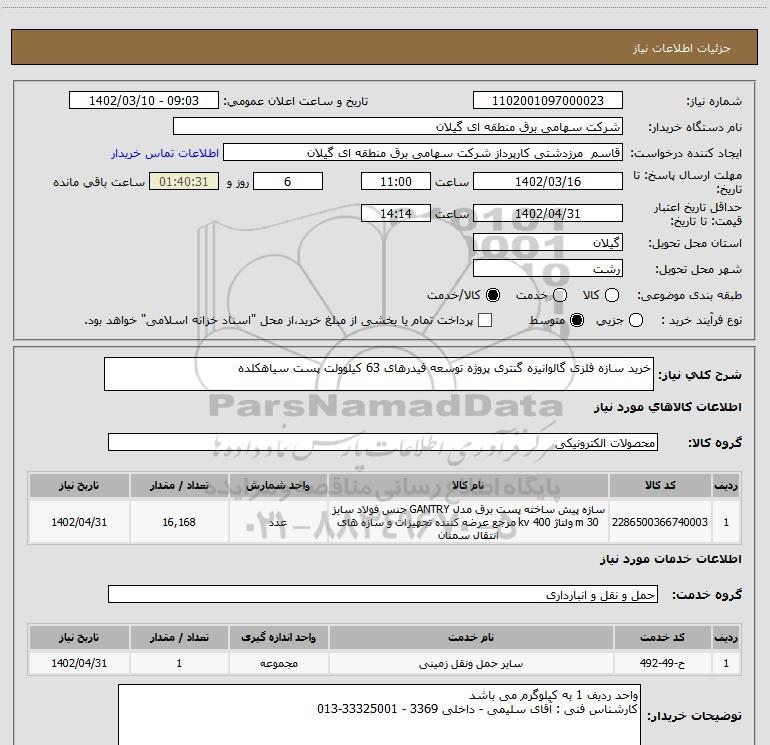770x745 pixels.
Task: Click the announcement date field 1402/03/10 - 09:03
Action: tap(144, 101)
